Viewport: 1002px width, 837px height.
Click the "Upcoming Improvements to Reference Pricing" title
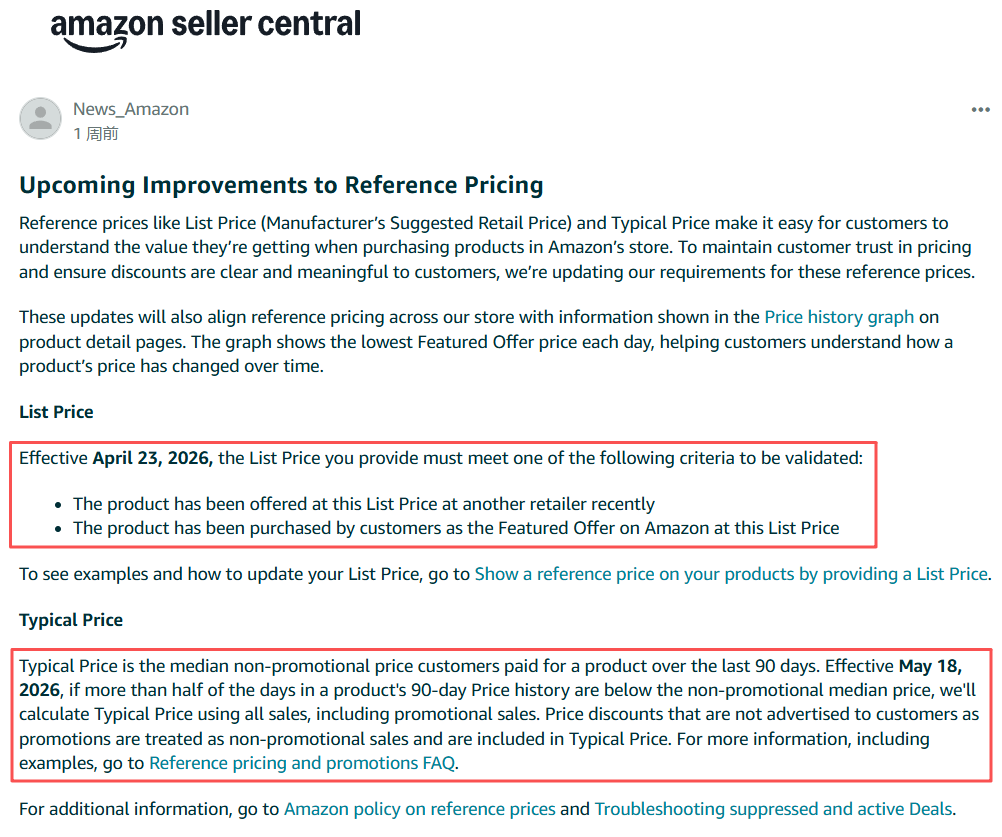(x=281, y=185)
